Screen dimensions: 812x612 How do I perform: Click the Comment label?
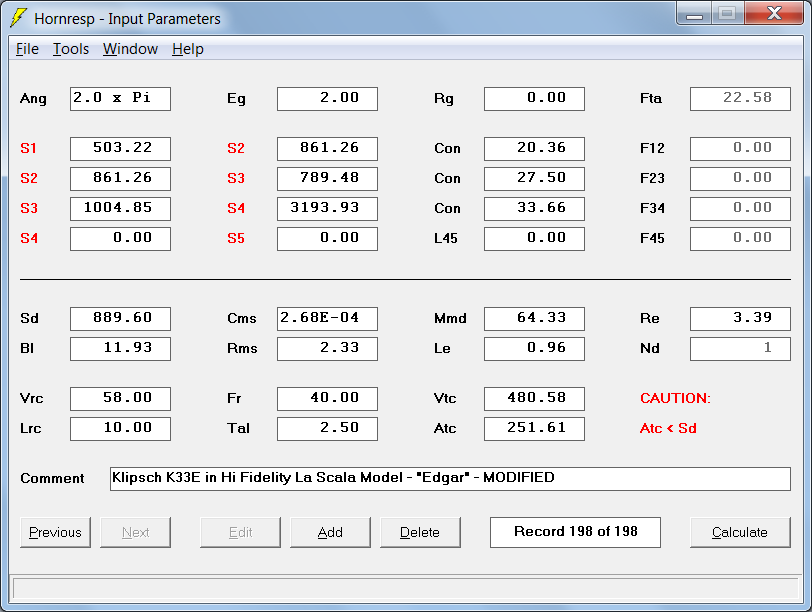tap(52, 478)
